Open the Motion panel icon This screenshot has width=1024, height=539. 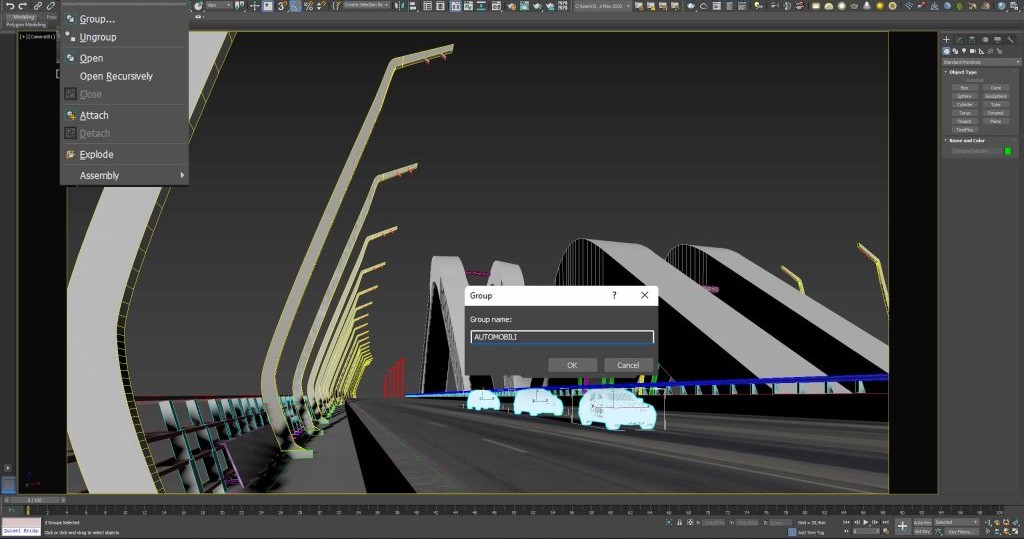coord(985,40)
